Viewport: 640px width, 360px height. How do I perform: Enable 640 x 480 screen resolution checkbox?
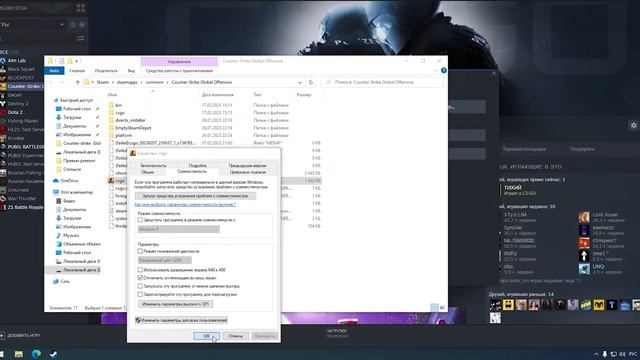(140, 270)
